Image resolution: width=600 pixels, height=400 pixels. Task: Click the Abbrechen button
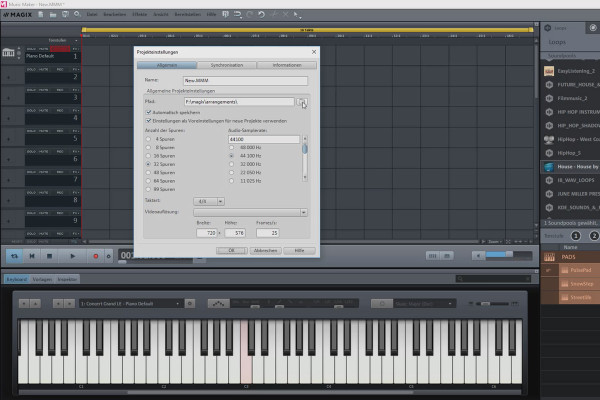click(266, 251)
